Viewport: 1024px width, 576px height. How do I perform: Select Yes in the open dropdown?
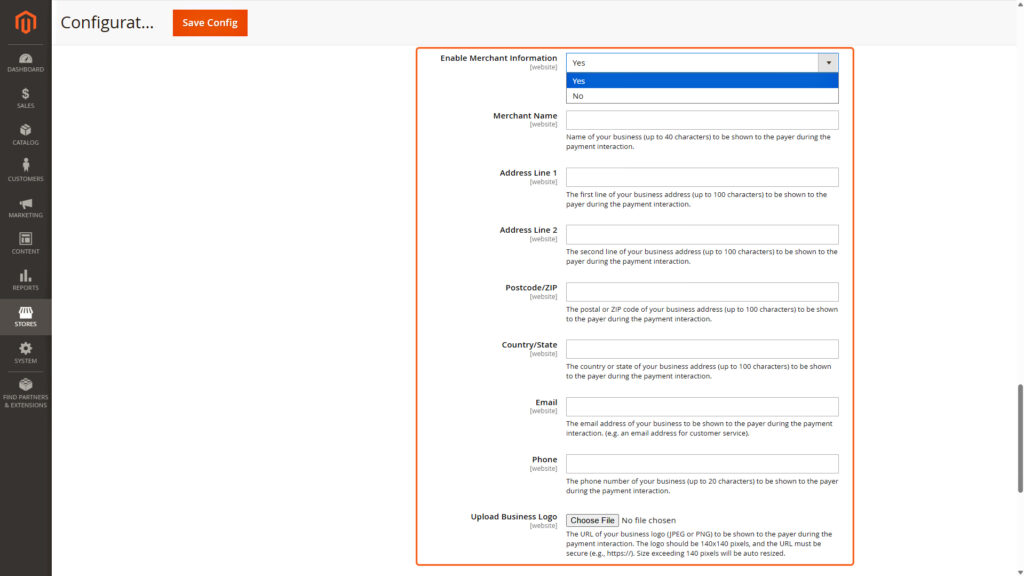(x=701, y=81)
